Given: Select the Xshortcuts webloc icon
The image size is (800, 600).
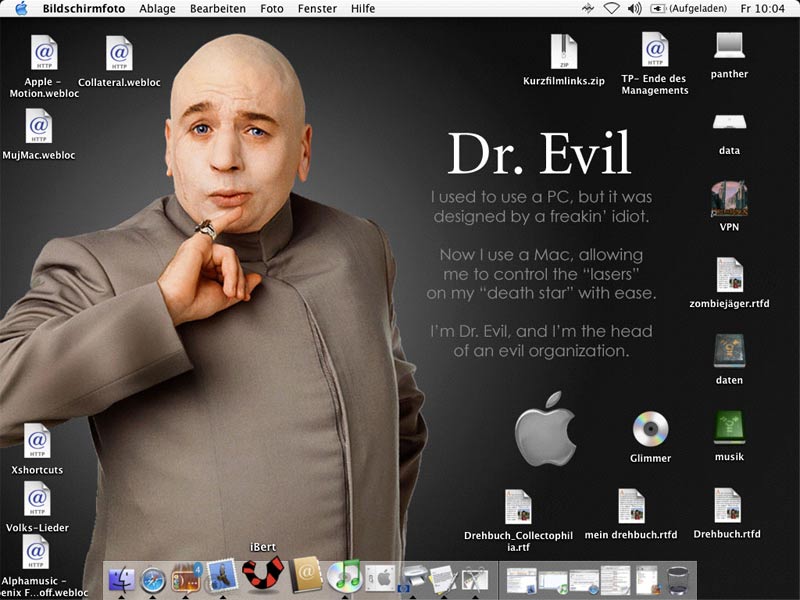Looking at the screenshot, I should (37, 441).
